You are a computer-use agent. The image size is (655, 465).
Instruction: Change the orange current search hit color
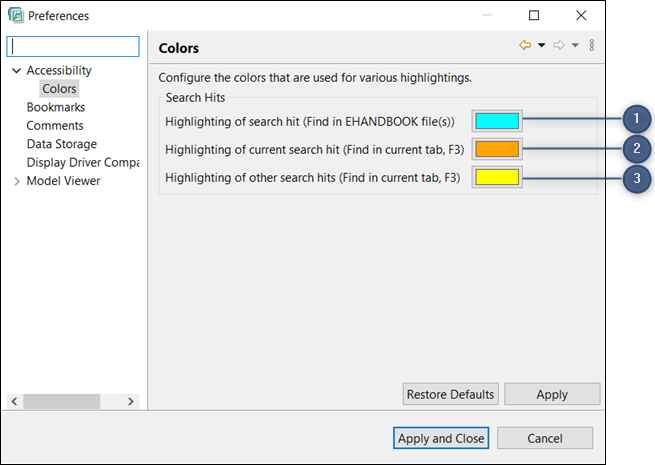pyautogui.click(x=497, y=150)
